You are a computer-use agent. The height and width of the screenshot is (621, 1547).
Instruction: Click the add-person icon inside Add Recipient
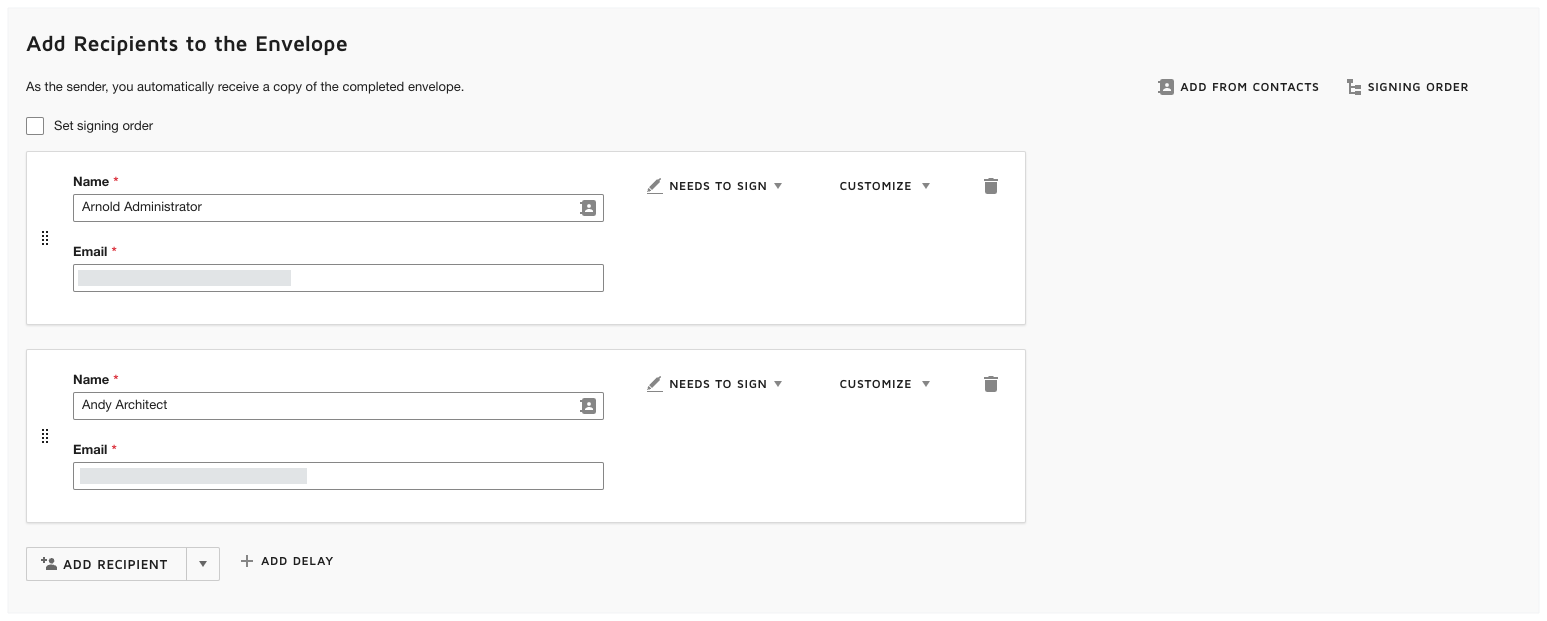49,563
